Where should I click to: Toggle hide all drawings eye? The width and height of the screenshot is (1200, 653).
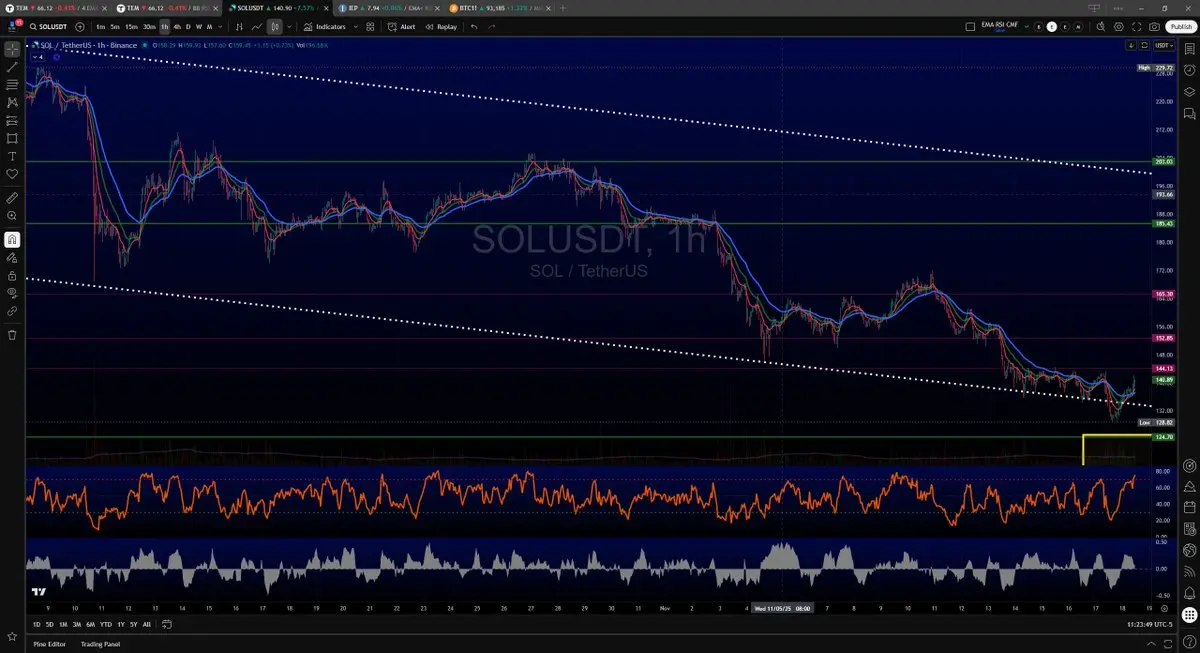tap(12, 293)
